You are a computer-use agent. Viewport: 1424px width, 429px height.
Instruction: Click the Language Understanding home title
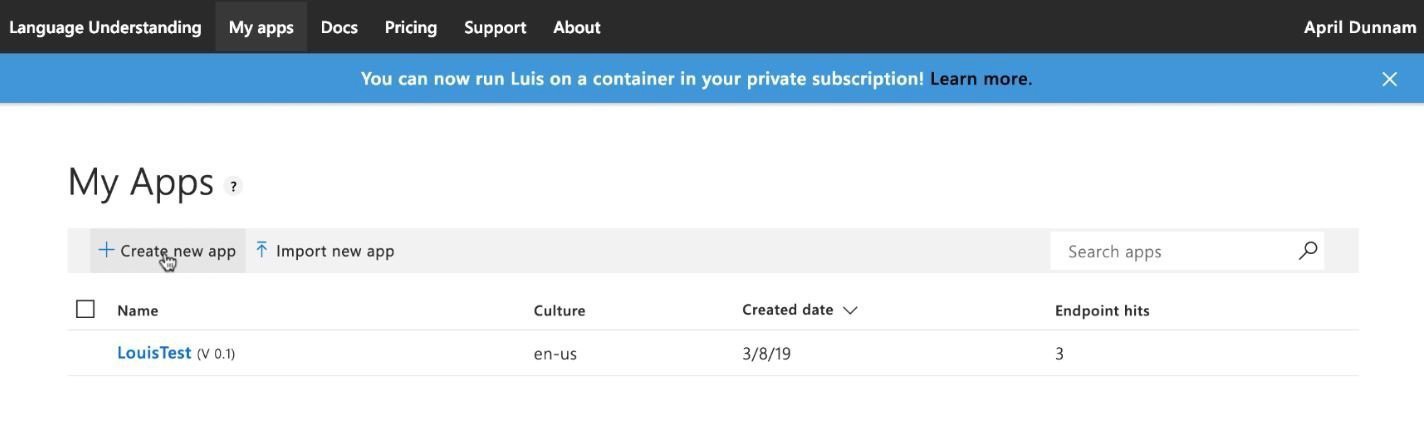tap(105, 27)
